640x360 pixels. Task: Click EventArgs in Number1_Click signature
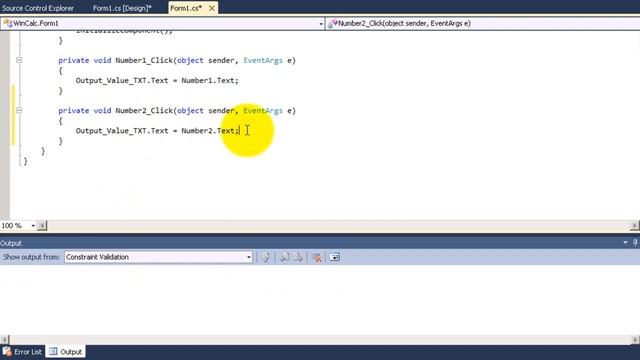(263, 60)
